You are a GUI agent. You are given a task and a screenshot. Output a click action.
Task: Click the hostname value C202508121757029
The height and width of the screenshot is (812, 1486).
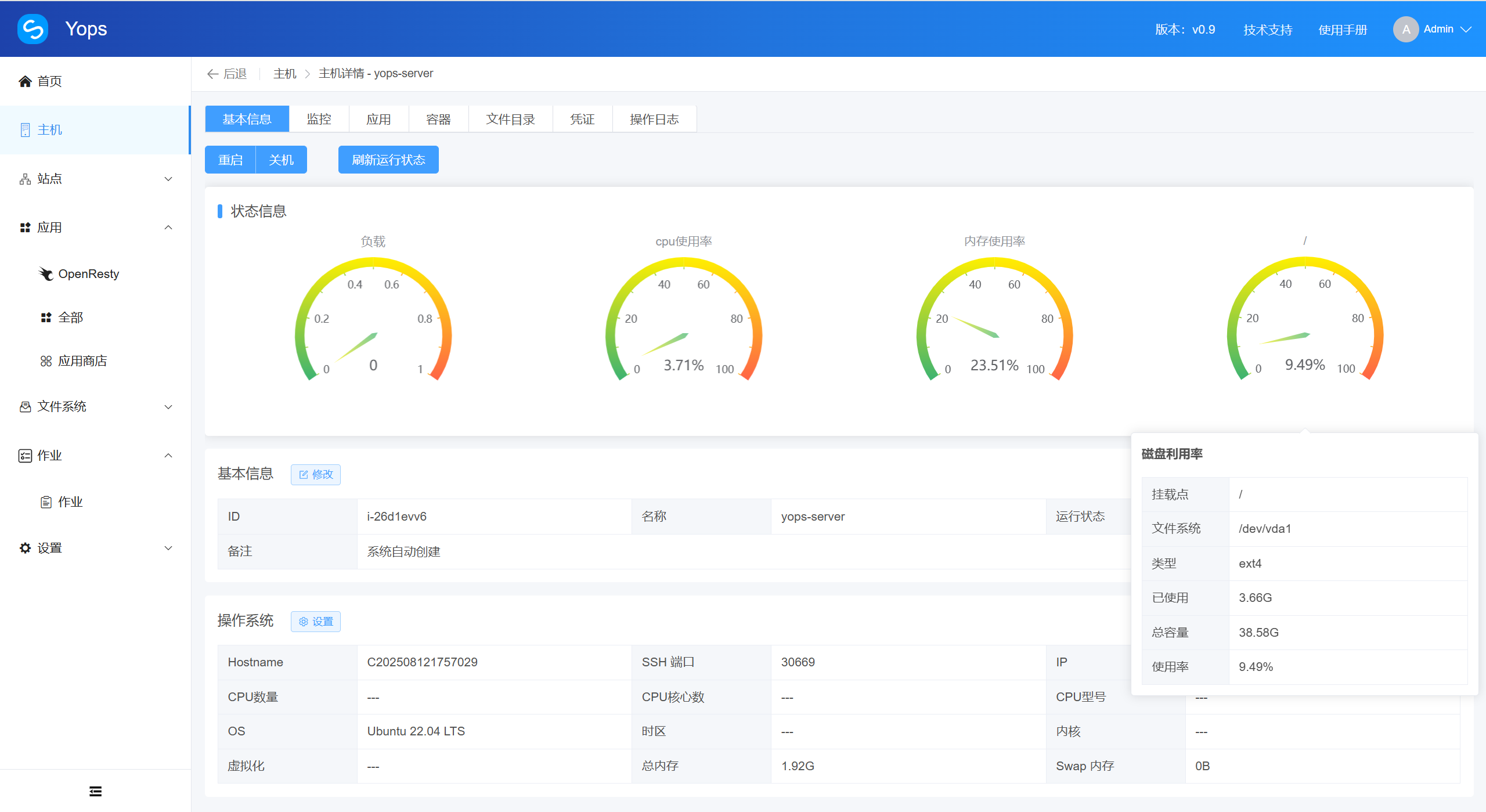(423, 662)
